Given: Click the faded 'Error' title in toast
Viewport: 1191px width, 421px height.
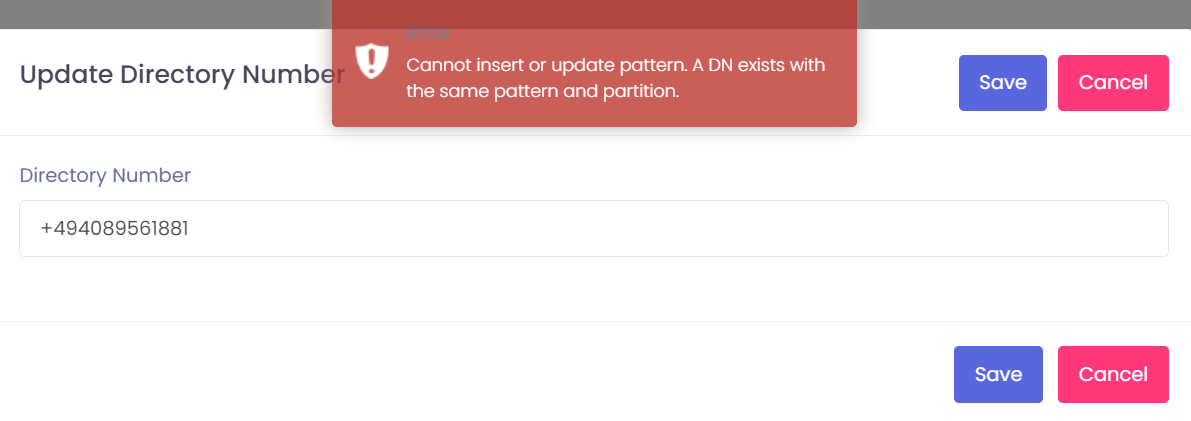Looking at the screenshot, I should pos(426,32).
